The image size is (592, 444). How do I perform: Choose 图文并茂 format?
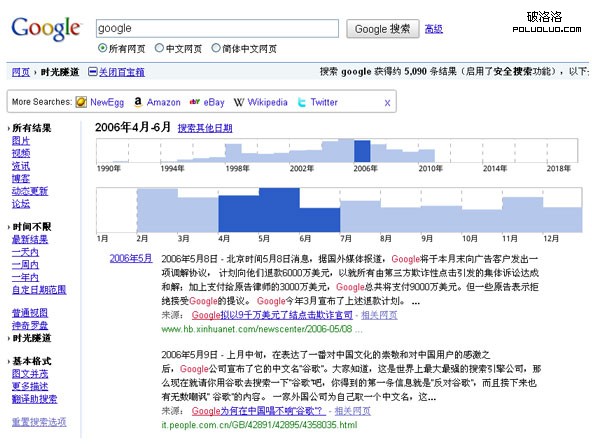[30, 374]
